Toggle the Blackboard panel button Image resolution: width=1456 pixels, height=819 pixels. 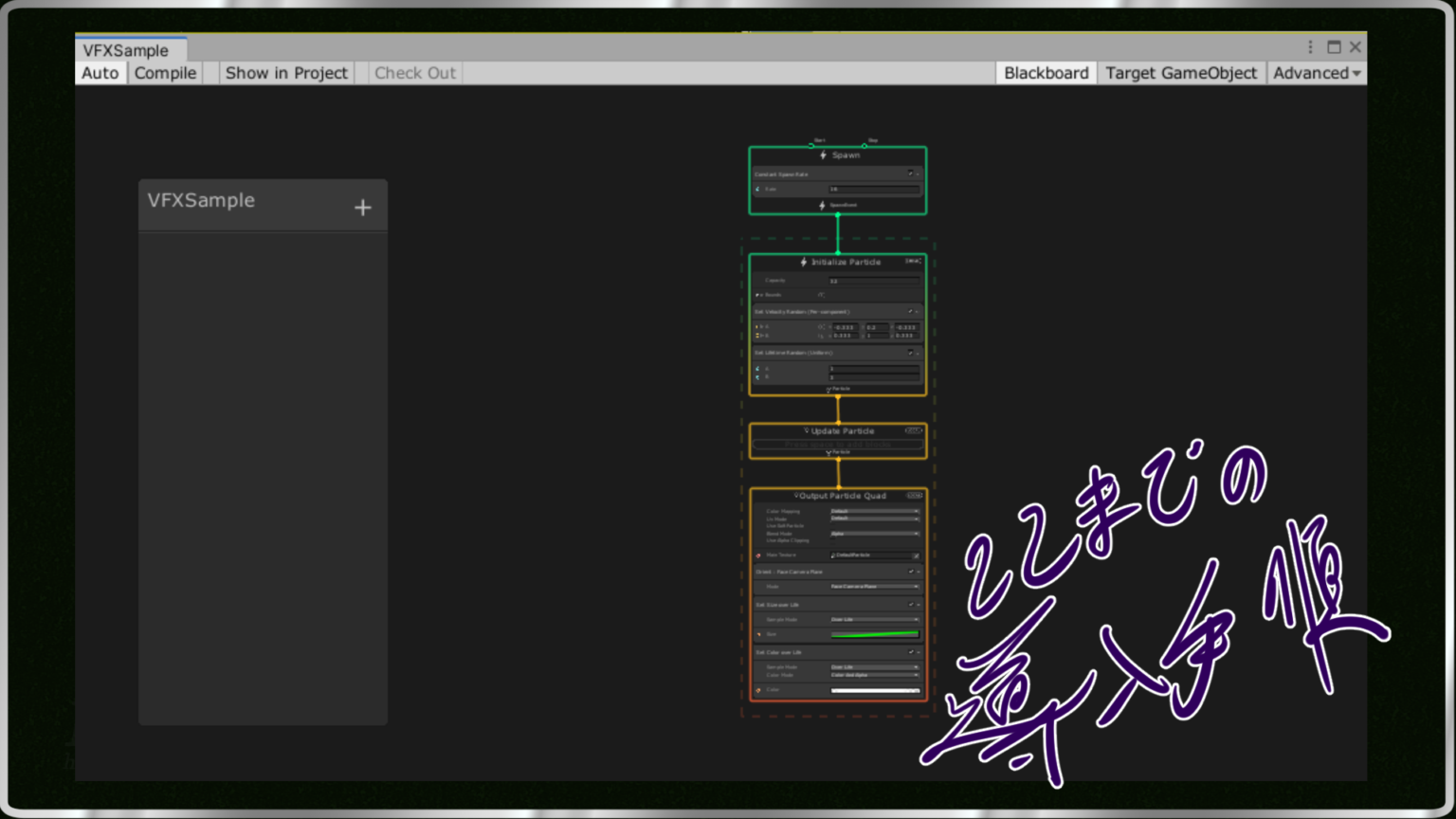[1046, 73]
